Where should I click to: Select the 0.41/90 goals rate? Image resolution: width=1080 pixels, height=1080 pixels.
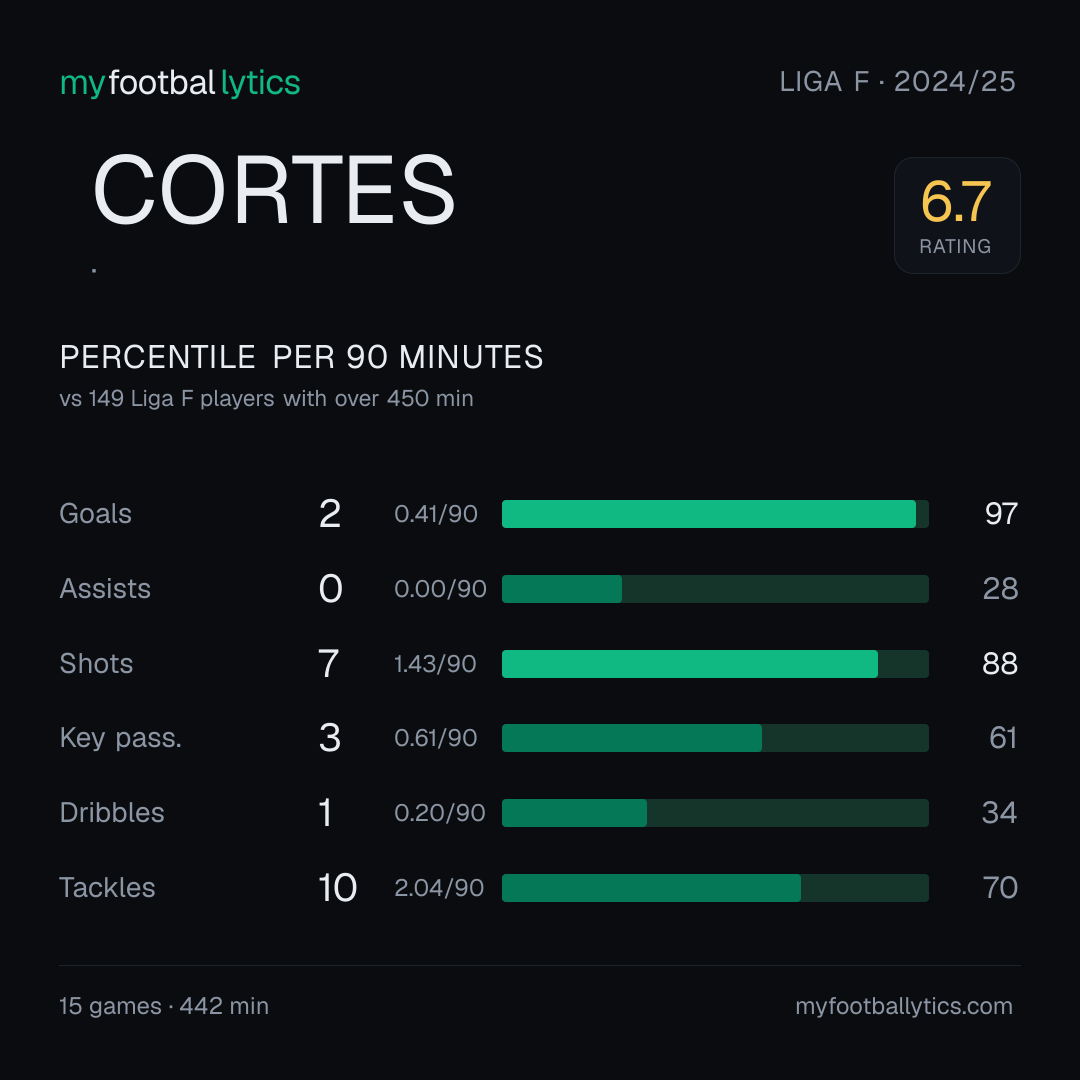[436, 514]
